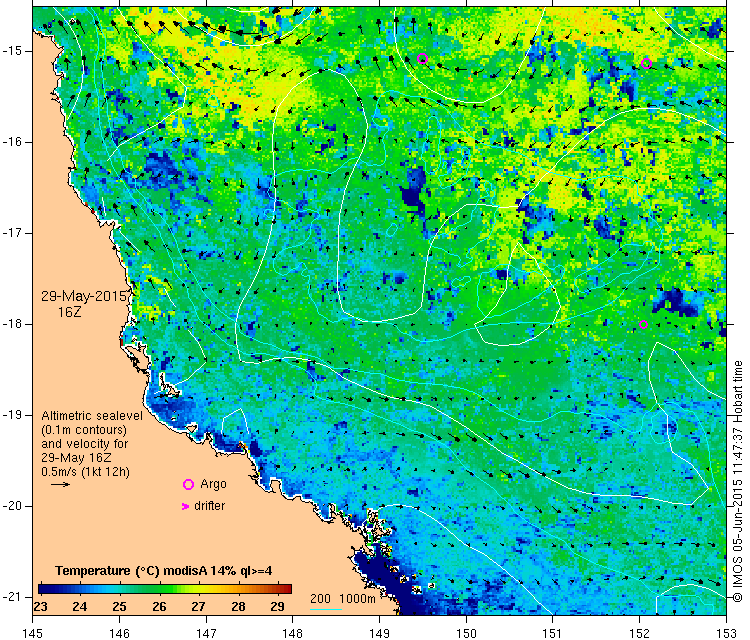Screen dimensions: 750x640
Task: Click the longitude axis label 148
Action: point(292,633)
